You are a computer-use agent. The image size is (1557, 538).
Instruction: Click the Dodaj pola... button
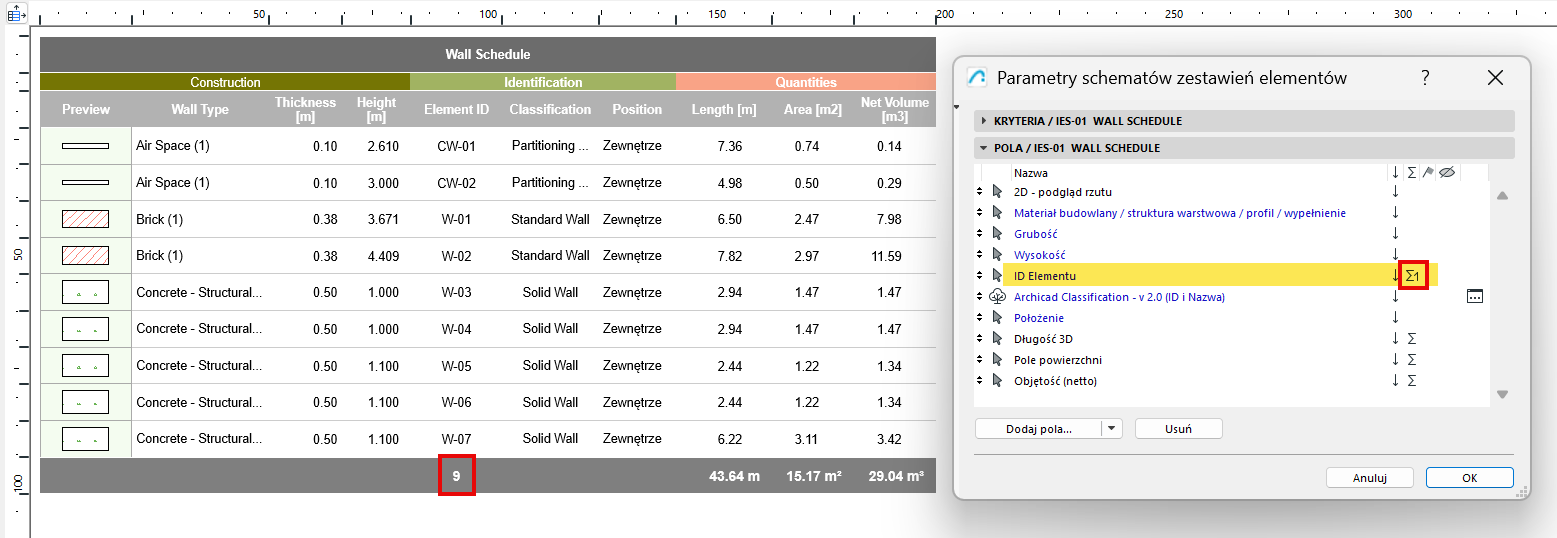pos(1038,429)
